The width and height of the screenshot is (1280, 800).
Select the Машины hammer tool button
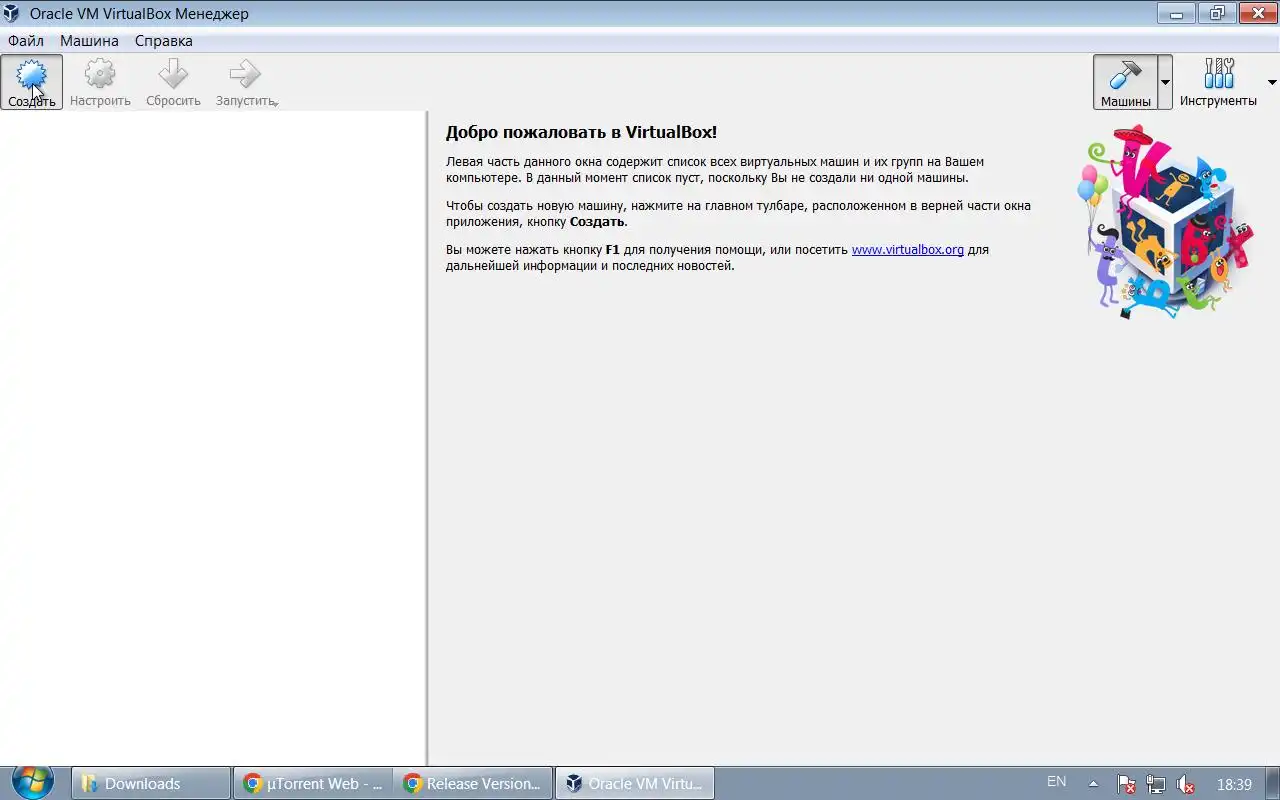[x=1125, y=81]
